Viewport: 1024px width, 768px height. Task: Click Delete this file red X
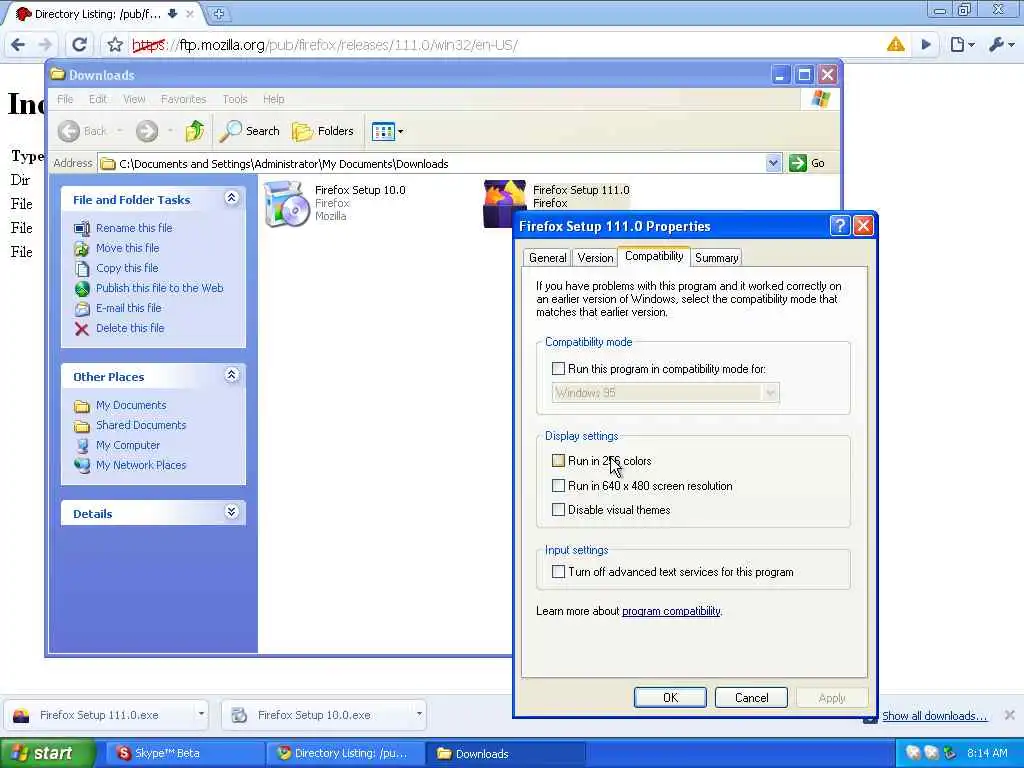(x=82, y=328)
